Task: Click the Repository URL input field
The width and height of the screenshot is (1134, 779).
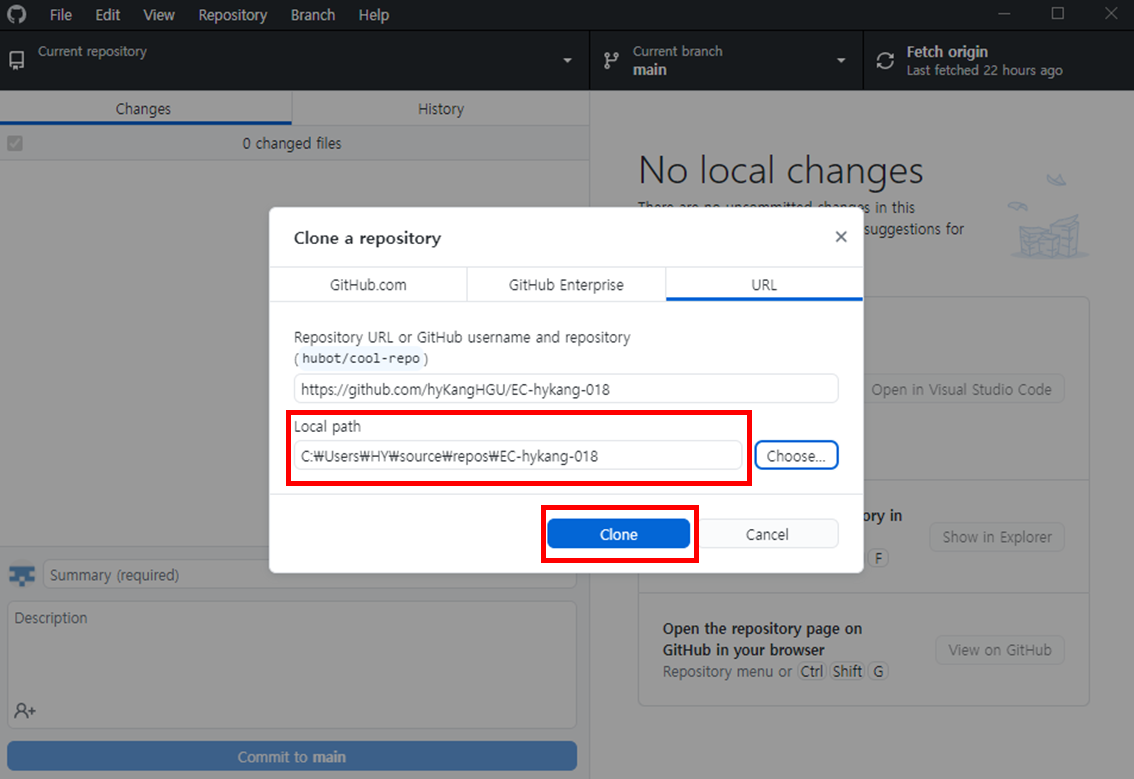Action: click(566, 389)
